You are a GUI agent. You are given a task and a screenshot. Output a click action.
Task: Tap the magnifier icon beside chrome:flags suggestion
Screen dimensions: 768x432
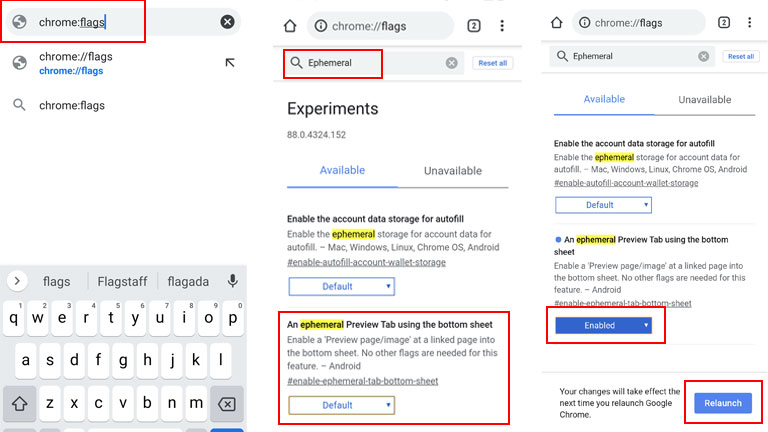point(19,105)
